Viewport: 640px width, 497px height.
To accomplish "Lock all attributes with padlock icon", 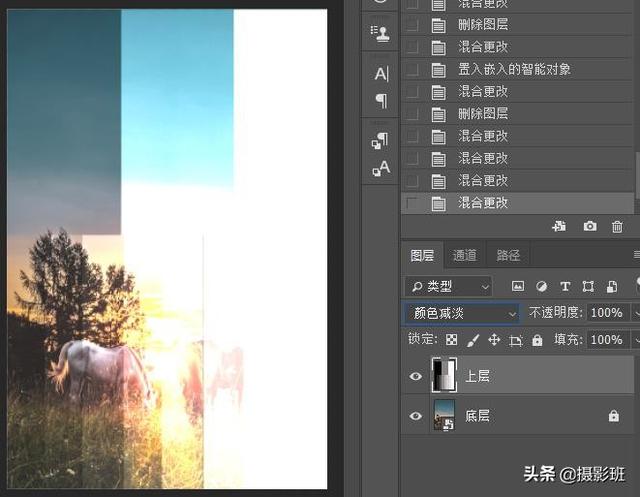I will (537, 340).
